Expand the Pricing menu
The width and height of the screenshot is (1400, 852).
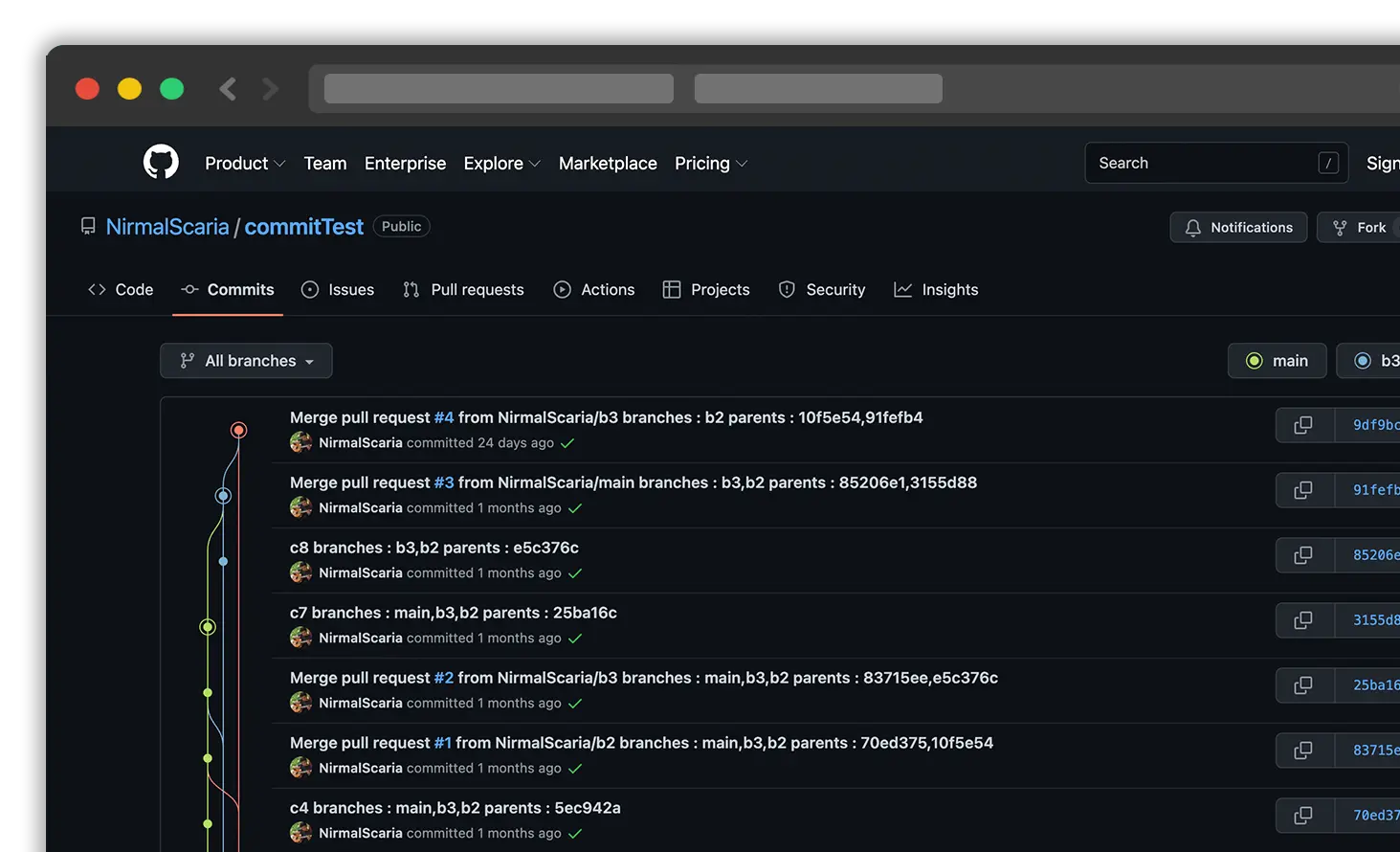710,164
